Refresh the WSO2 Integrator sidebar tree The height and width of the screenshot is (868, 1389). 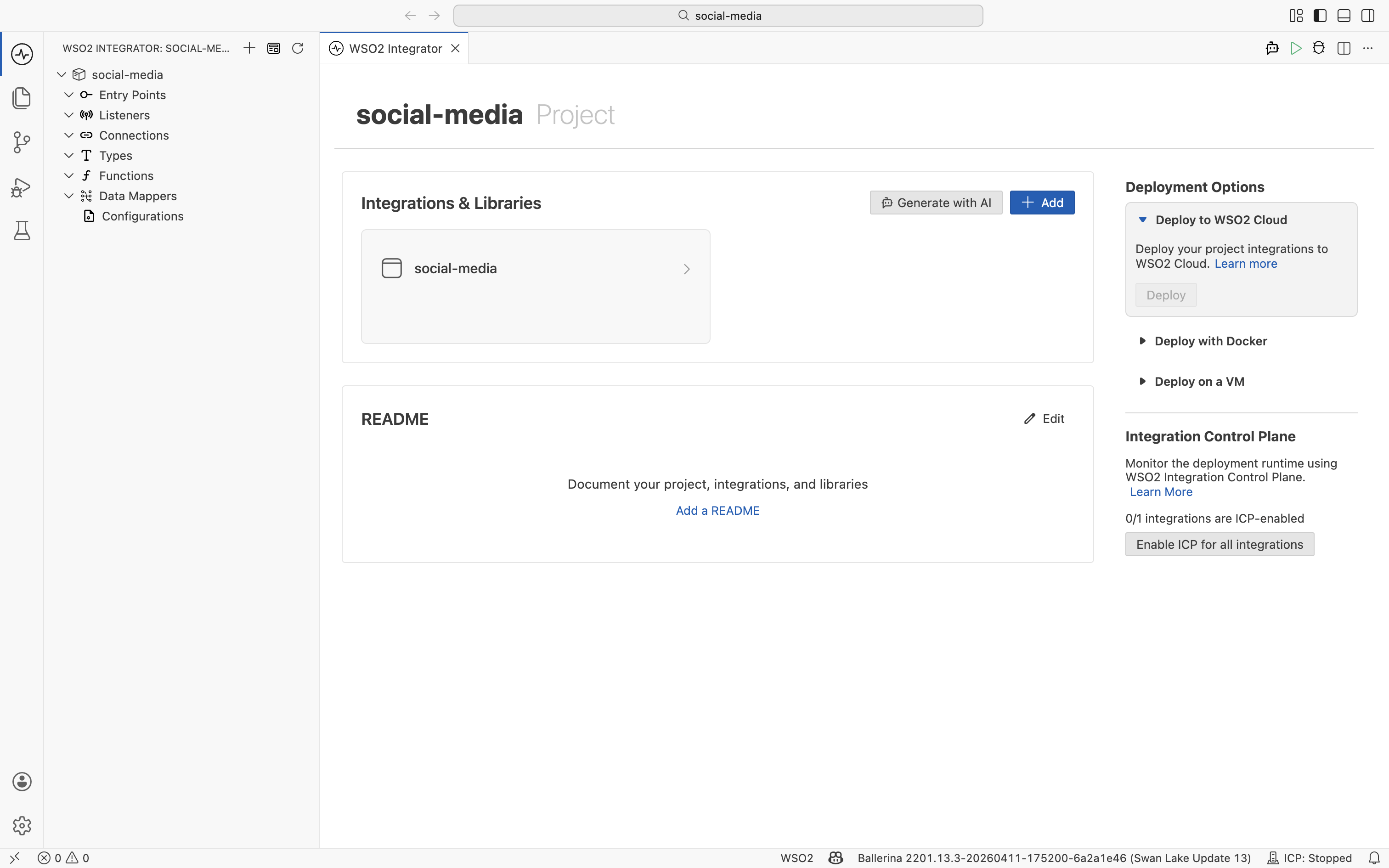click(x=297, y=48)
